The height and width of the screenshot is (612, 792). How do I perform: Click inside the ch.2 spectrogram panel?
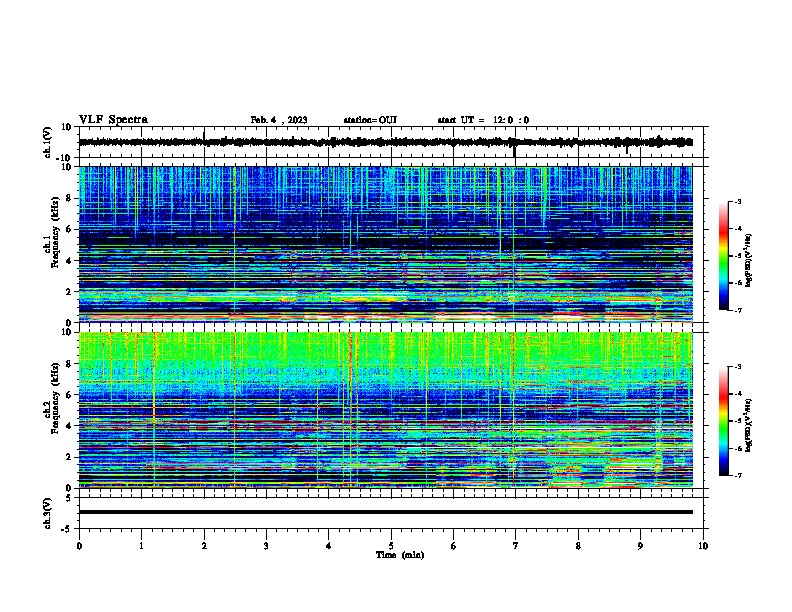pos(386,410)
